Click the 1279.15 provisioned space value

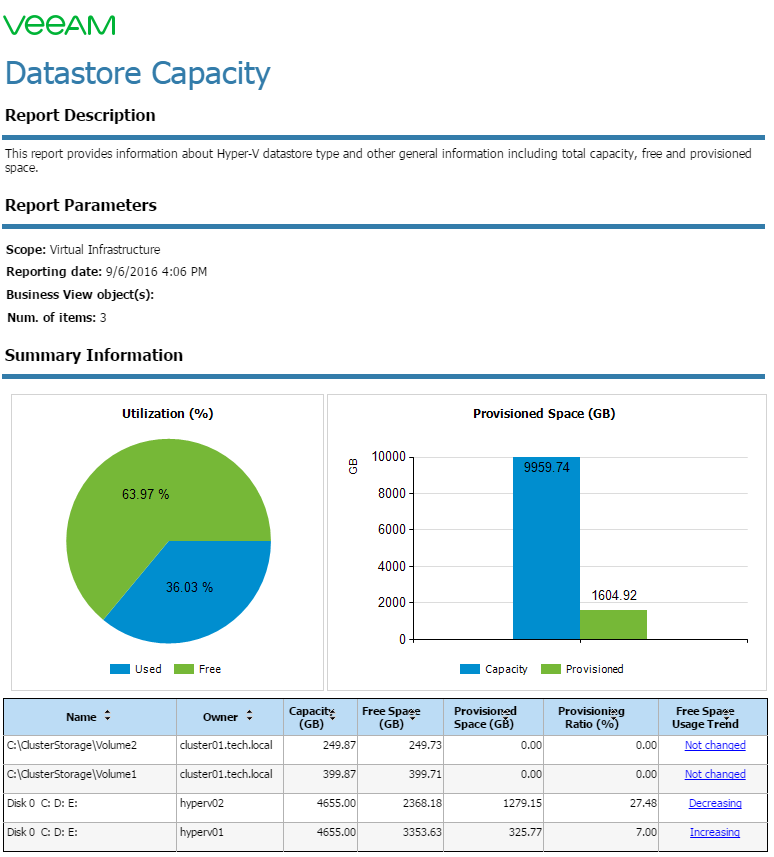pyautogui.click(x=522, y=803)
